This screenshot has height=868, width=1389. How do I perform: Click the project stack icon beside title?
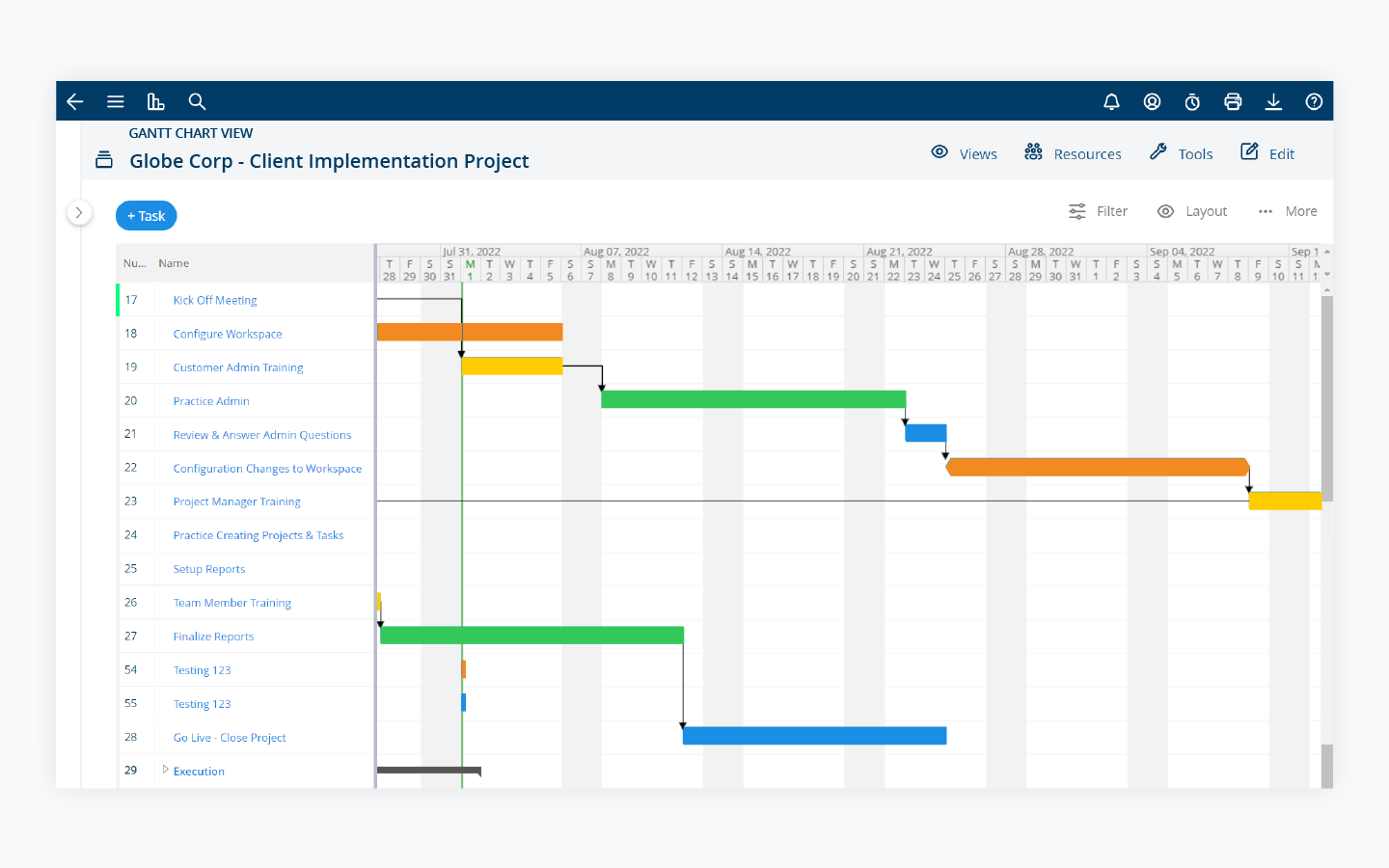point(104,160)
